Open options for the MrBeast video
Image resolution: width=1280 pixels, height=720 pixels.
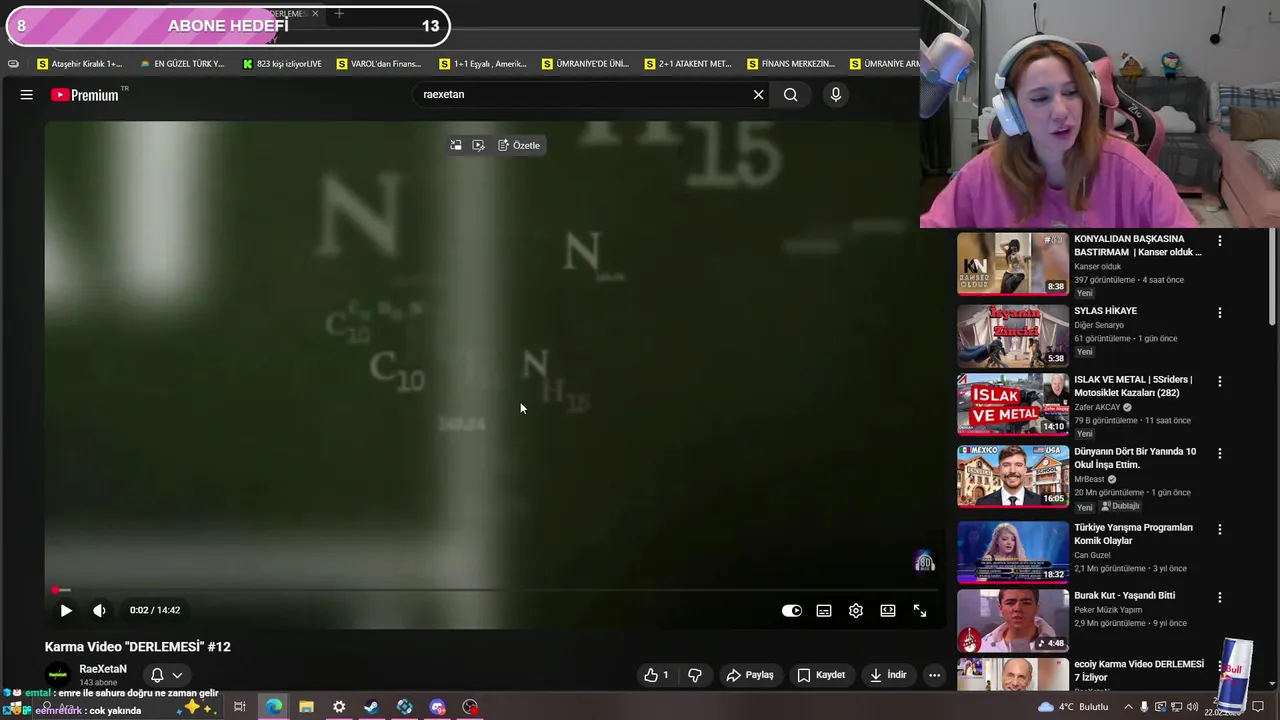1219,453
